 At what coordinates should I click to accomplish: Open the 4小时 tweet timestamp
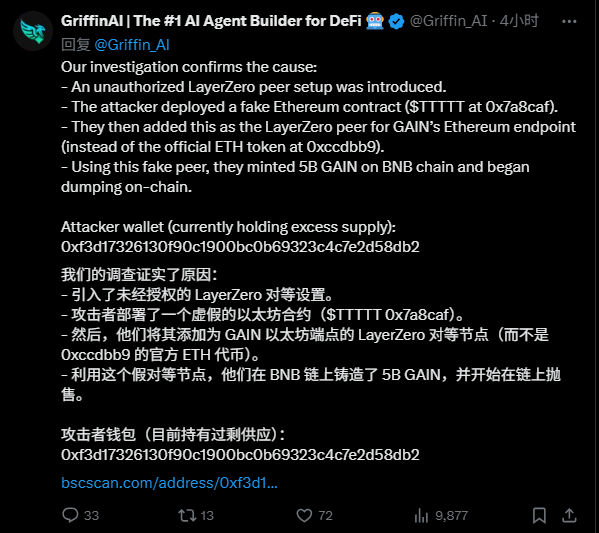(519, 21)
